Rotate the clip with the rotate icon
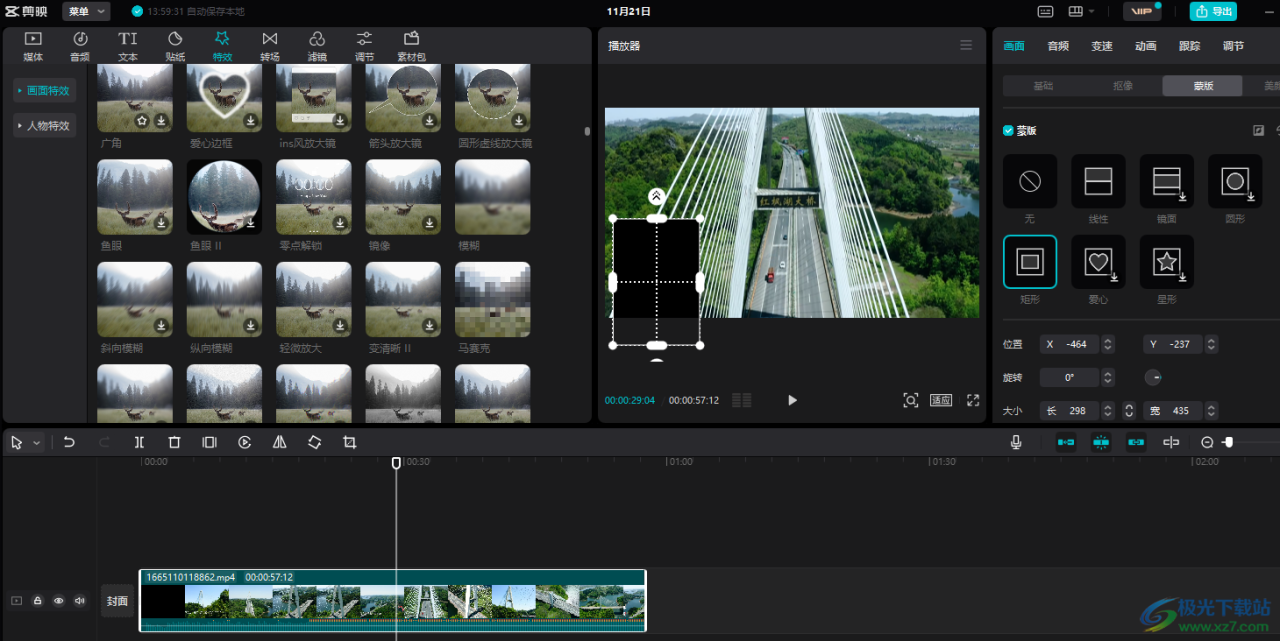Image resolution: width=1280 pixels, height=641 pixels. pyautogui.click(x=314, y=442)
